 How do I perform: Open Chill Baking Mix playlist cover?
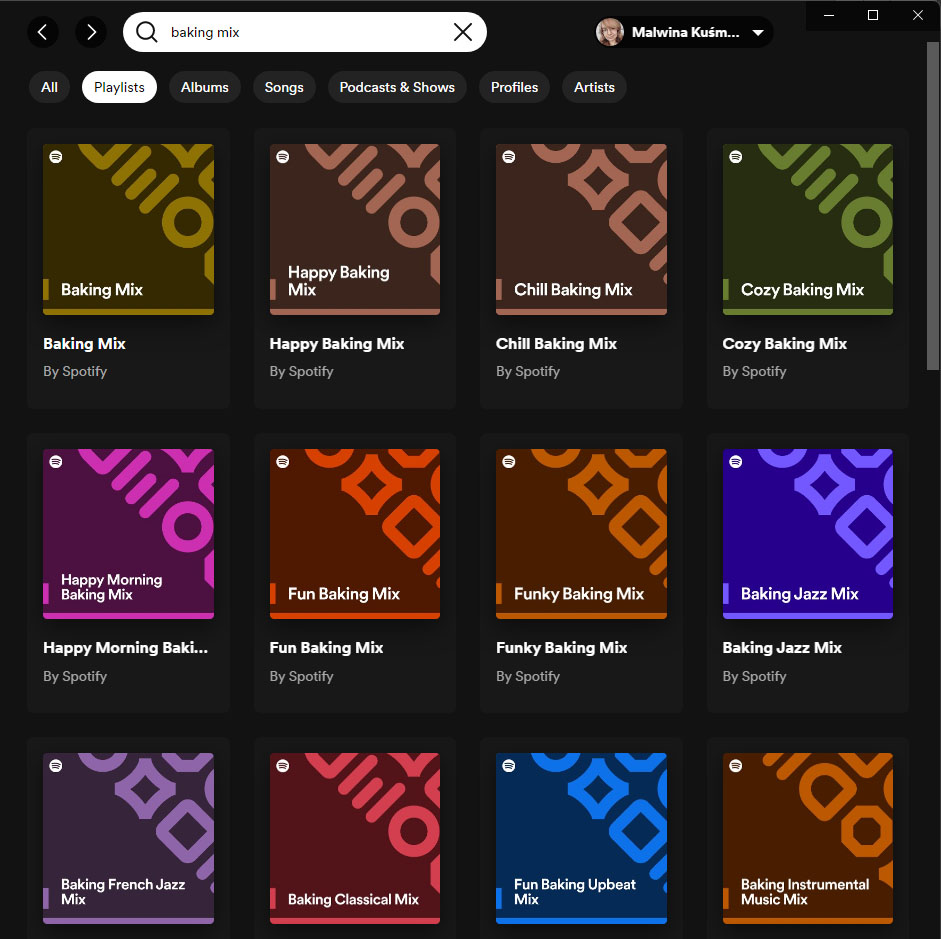582,229
